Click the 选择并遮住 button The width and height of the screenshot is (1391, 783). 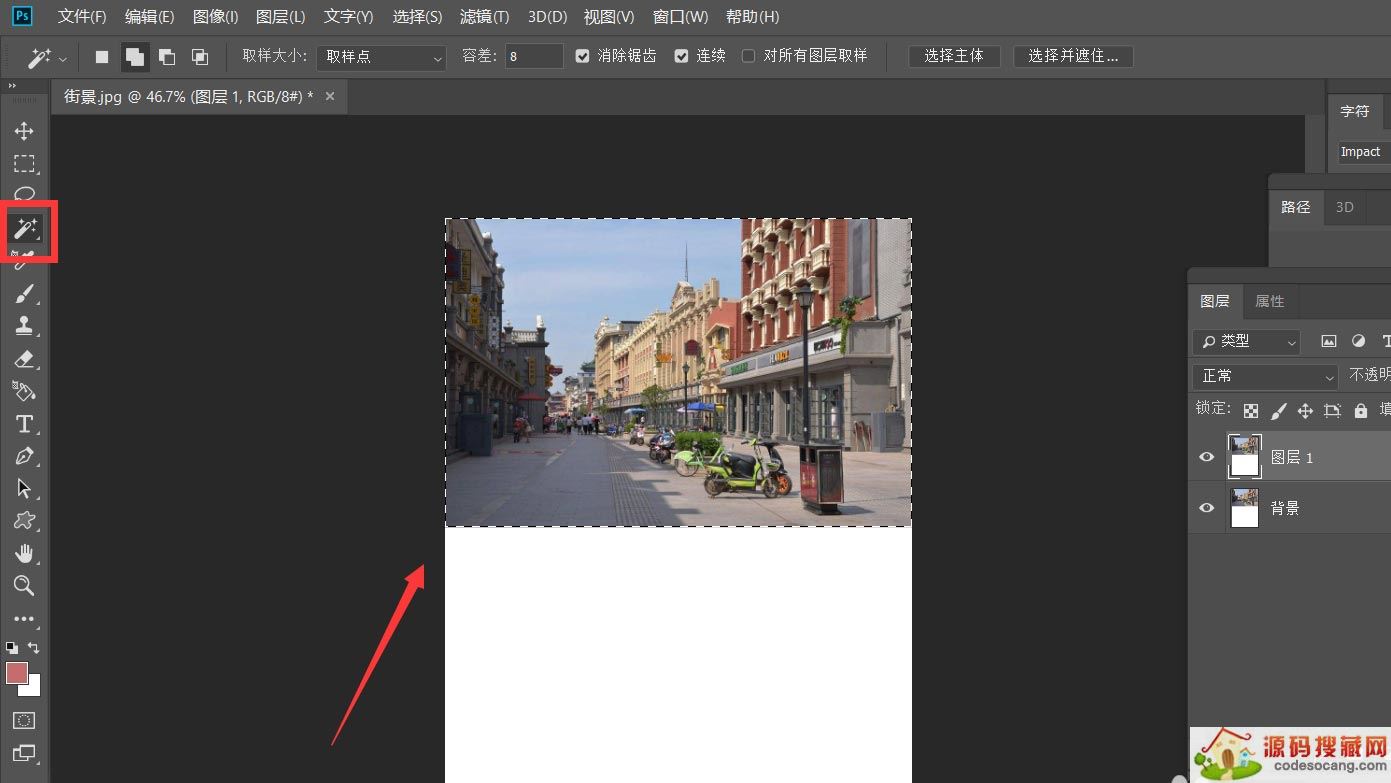(1073, 56)
